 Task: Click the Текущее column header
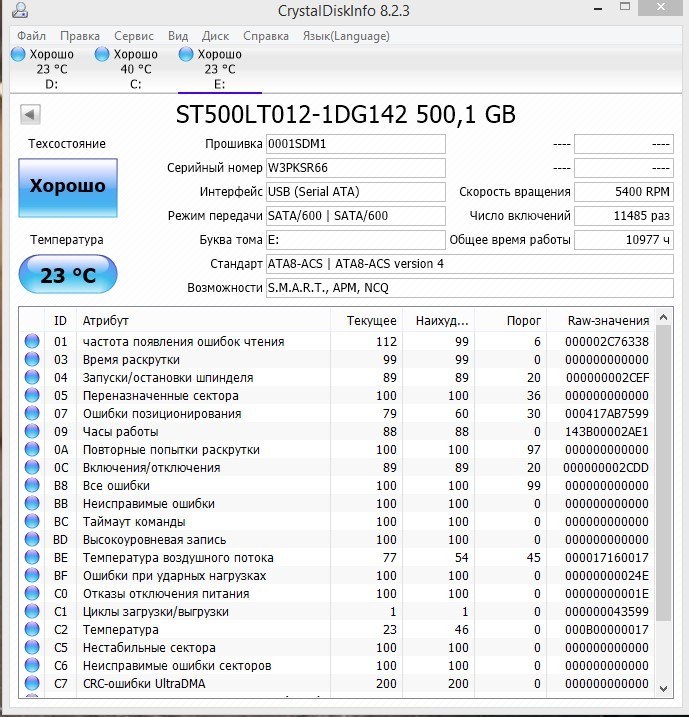click(x=366, y=321)
